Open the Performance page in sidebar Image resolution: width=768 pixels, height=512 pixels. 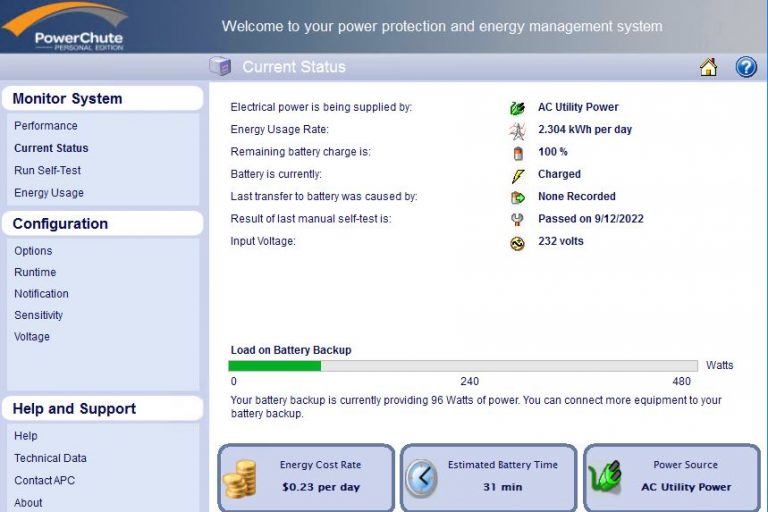point(46,126)
